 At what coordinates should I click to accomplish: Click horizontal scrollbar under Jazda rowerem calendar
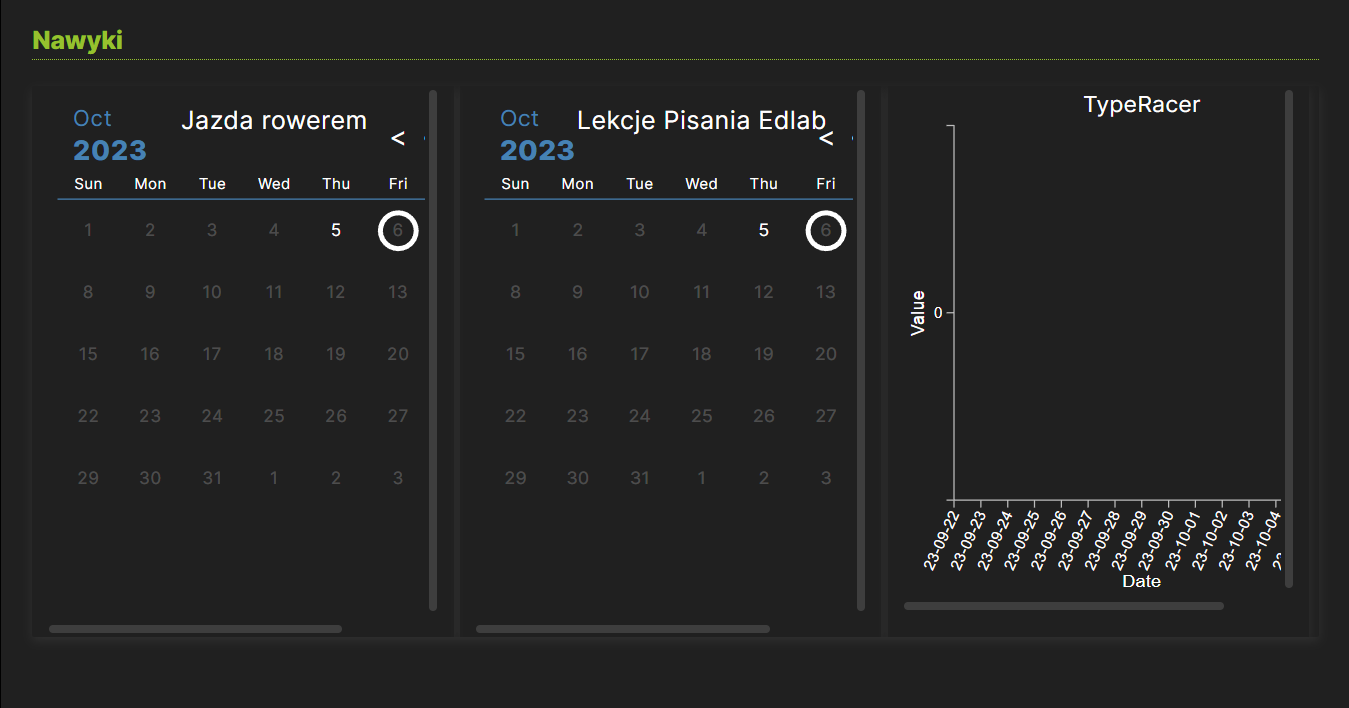[195, 629]
